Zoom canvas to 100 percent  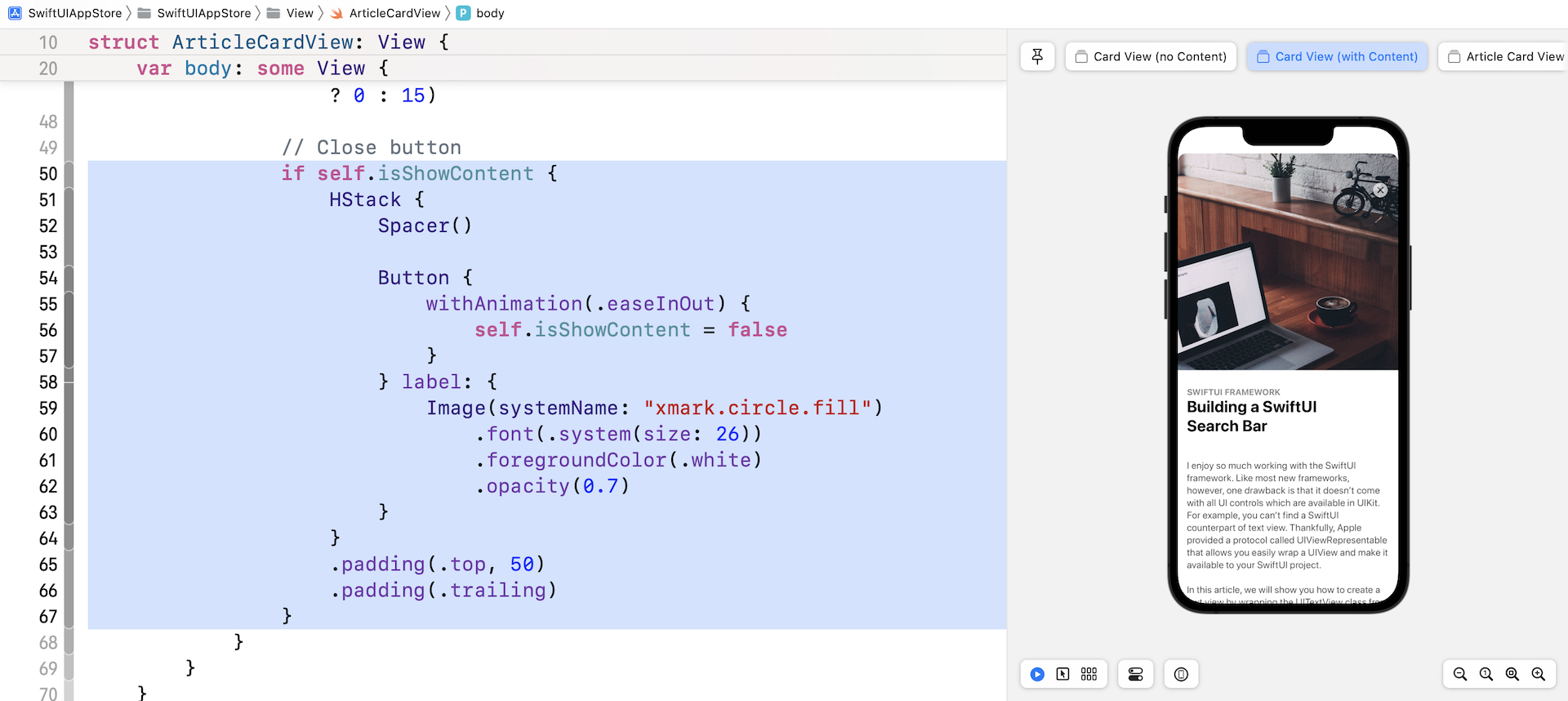(1486, 674)
